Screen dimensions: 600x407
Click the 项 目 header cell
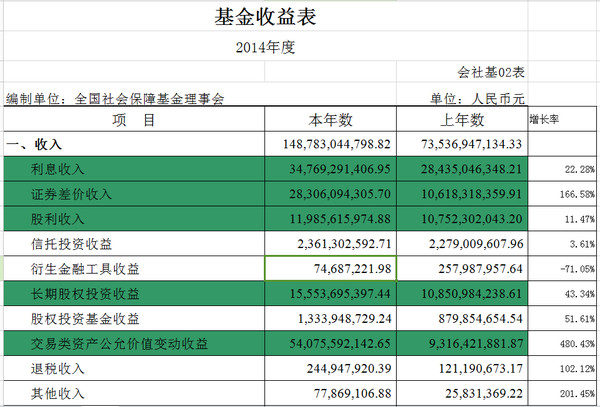click(x=134, y=120)
